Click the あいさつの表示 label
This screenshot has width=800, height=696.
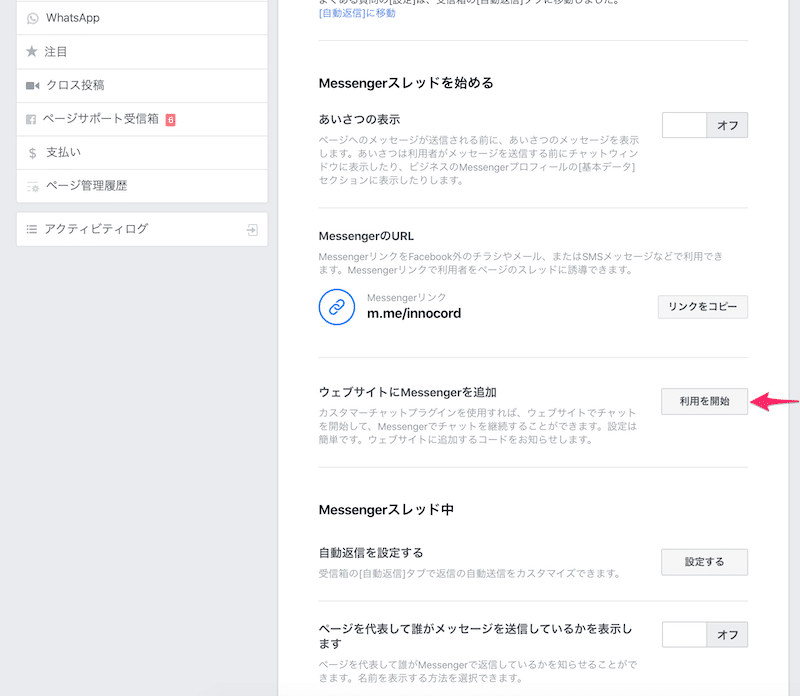[x=359, y=119]
